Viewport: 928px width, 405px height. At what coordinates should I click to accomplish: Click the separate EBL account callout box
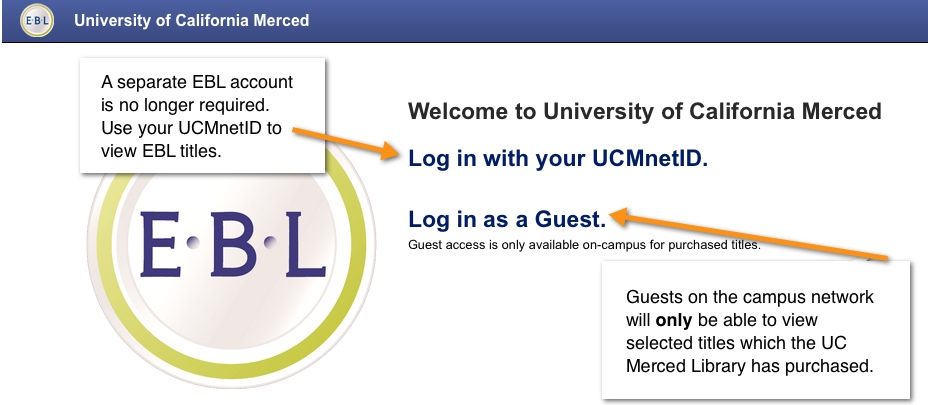(x=202, y=115)
